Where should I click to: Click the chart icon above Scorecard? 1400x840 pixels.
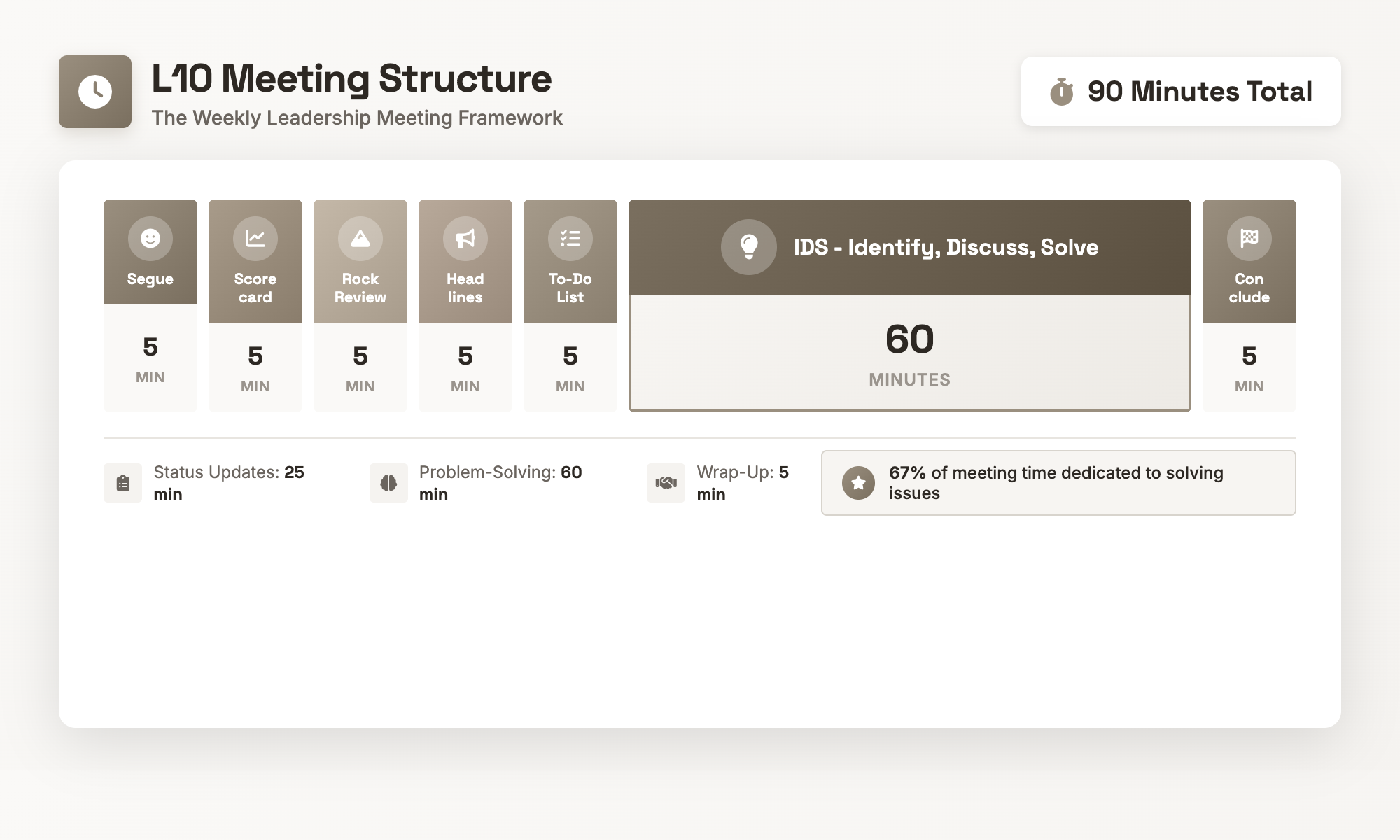point(255,238)
